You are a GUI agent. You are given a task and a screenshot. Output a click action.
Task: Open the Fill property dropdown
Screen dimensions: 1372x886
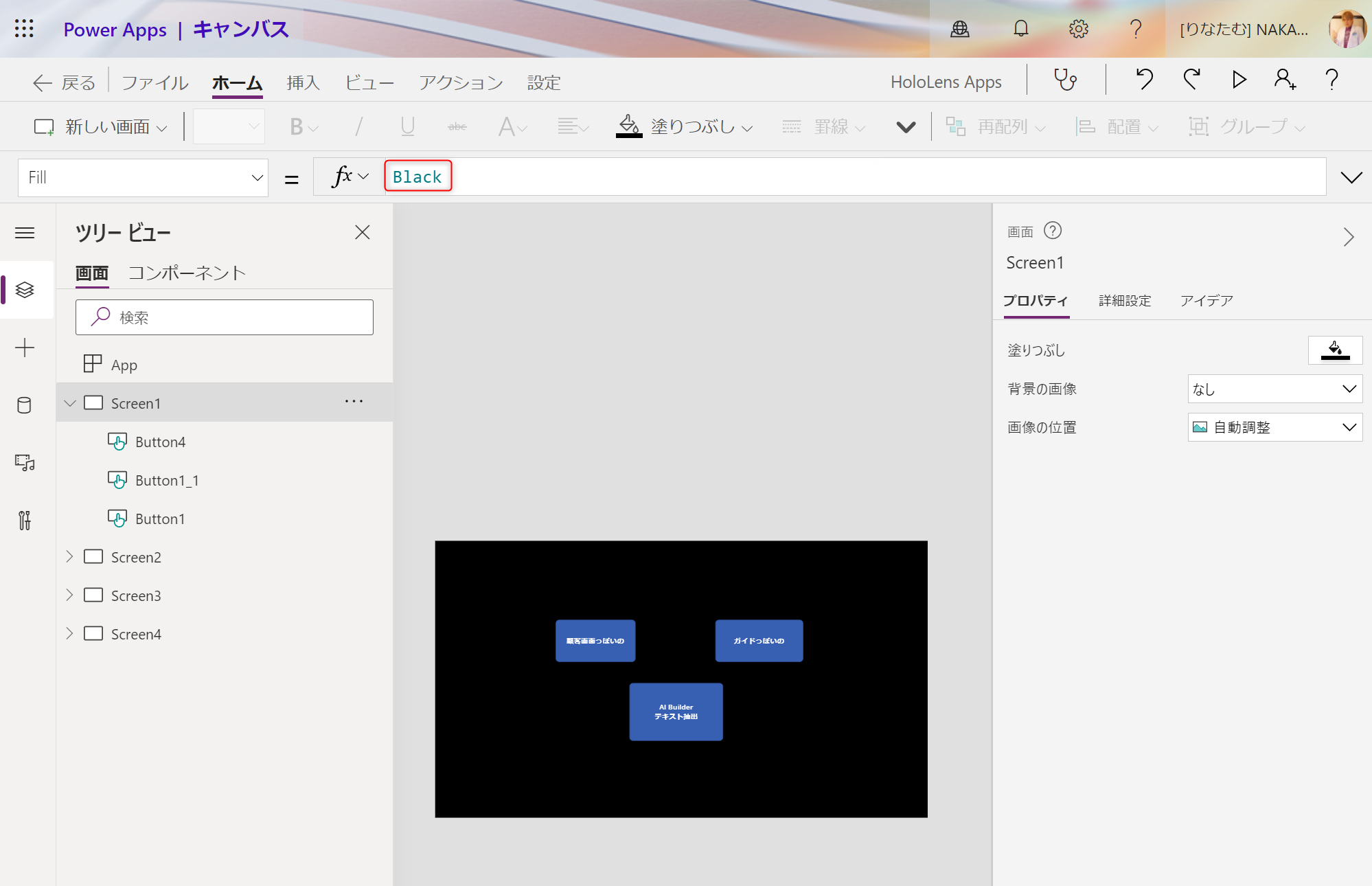[x=143, y=178]
